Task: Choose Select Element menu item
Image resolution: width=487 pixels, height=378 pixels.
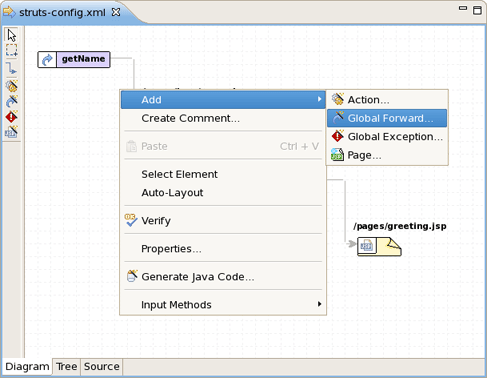Action: (223, 174)
